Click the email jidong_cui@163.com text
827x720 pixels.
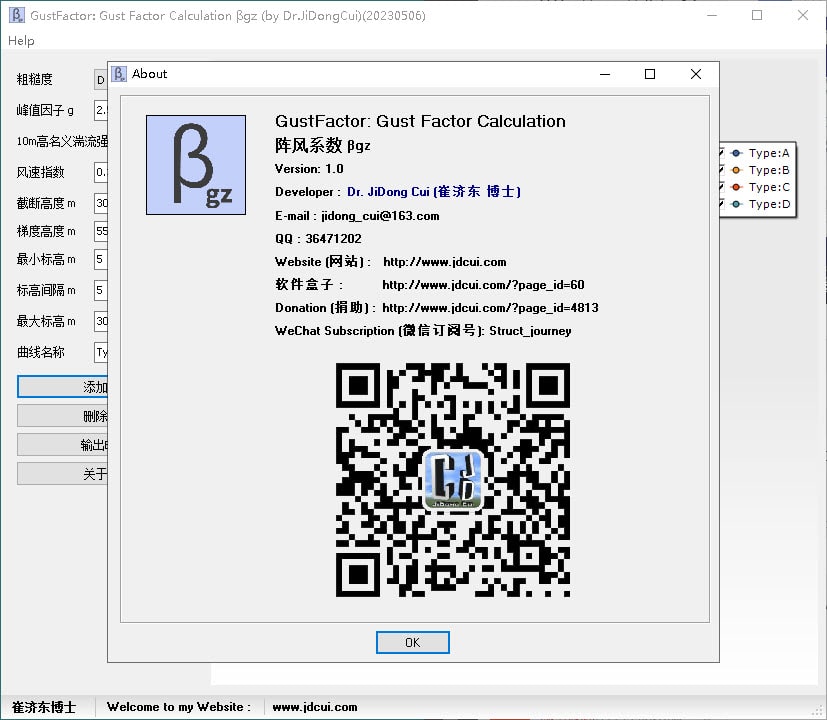(380, 216)
